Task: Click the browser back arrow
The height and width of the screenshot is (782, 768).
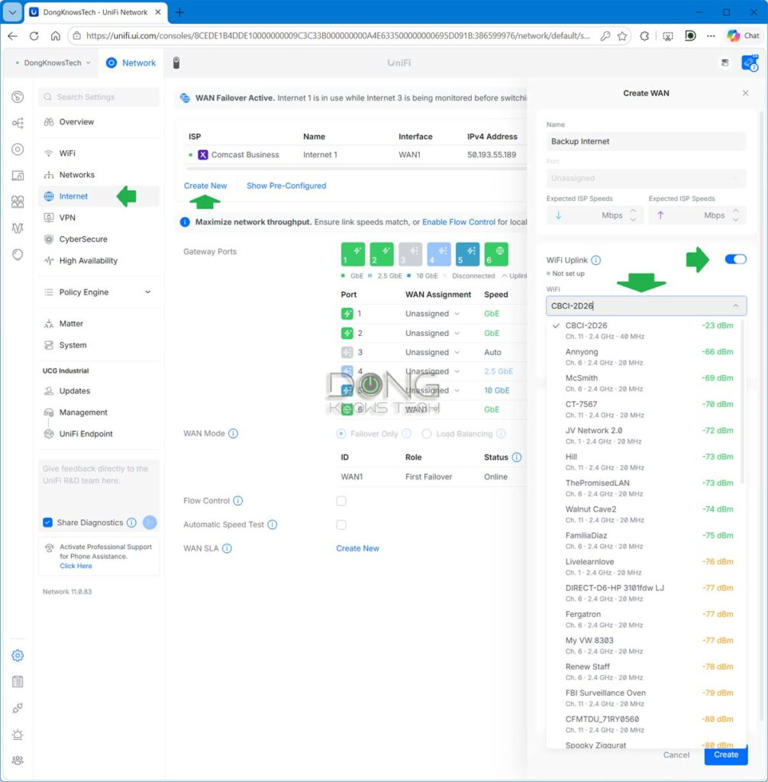Action: (x=13, y=36)
